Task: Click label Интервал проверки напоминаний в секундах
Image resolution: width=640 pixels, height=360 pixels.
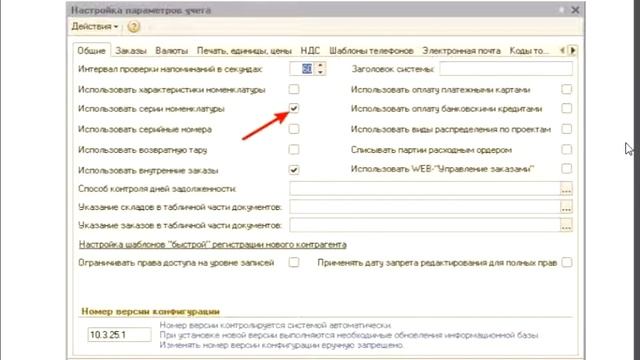Action: pyautogui.click(x=170, y=69)
